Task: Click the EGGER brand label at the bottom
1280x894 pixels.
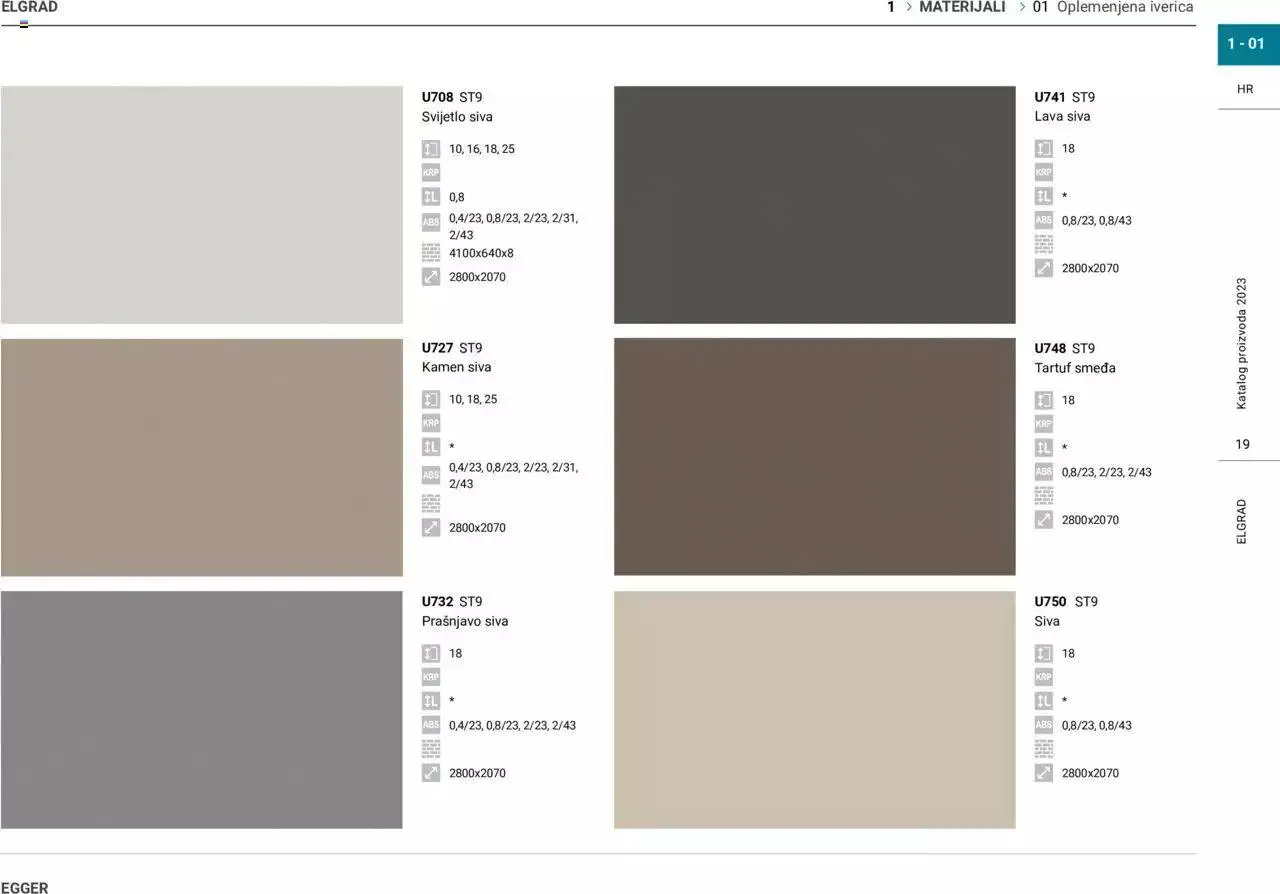Action: 25,887
